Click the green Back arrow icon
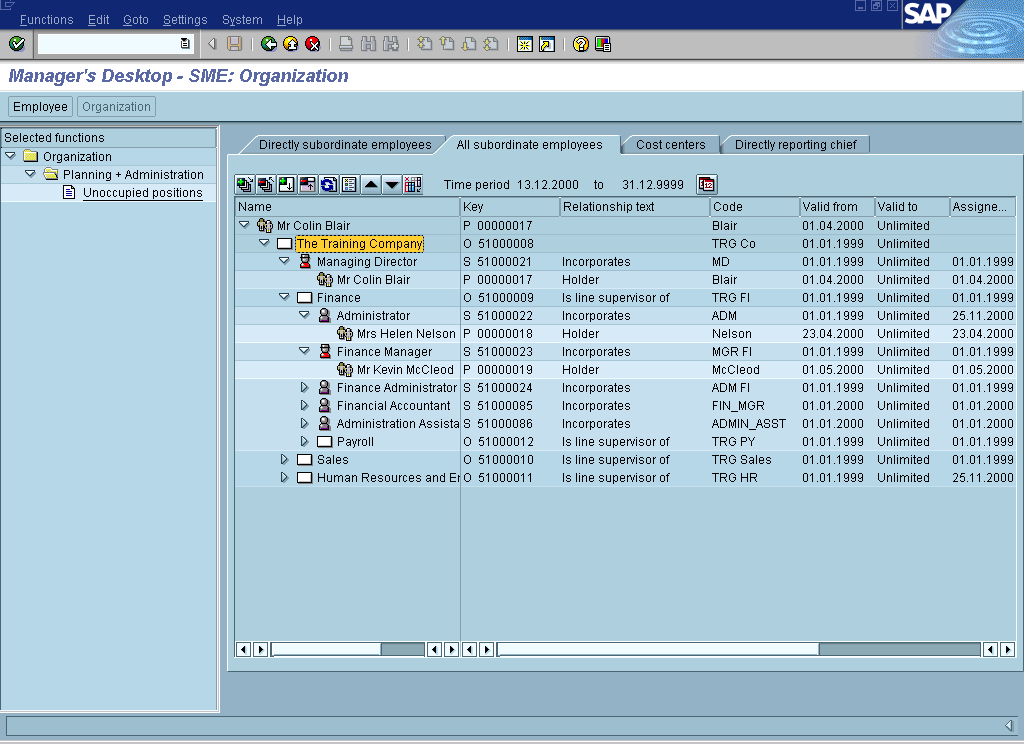The height and width of the screenshot is (744, 1024). (x=268, y=44)
